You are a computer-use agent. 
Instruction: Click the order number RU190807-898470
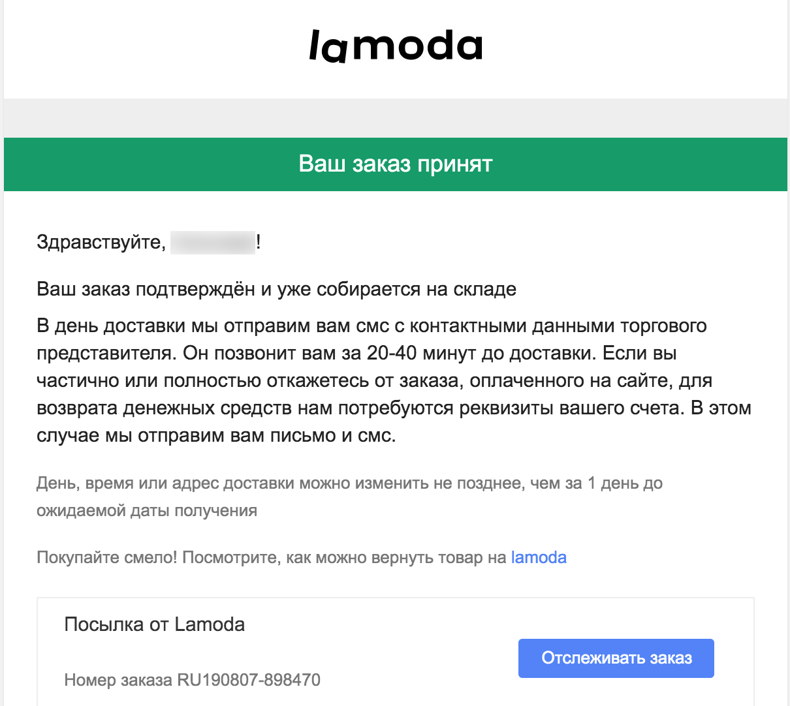click(x=250, y=681)
